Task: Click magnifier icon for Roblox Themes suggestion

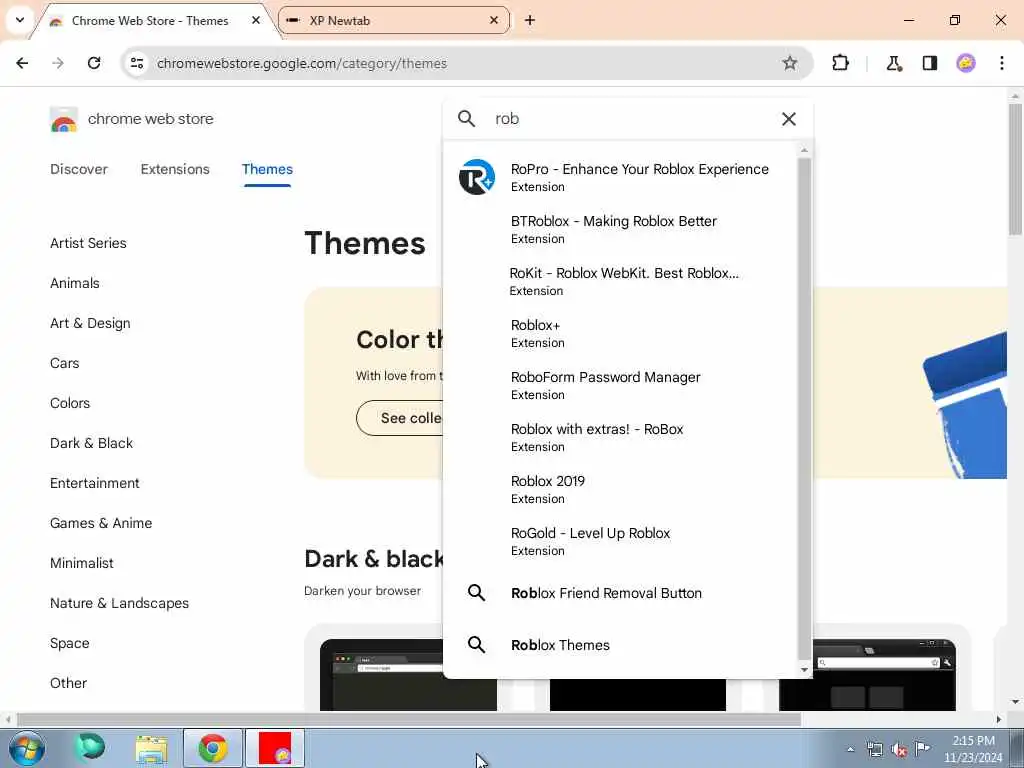Action: tap(477, 645)
